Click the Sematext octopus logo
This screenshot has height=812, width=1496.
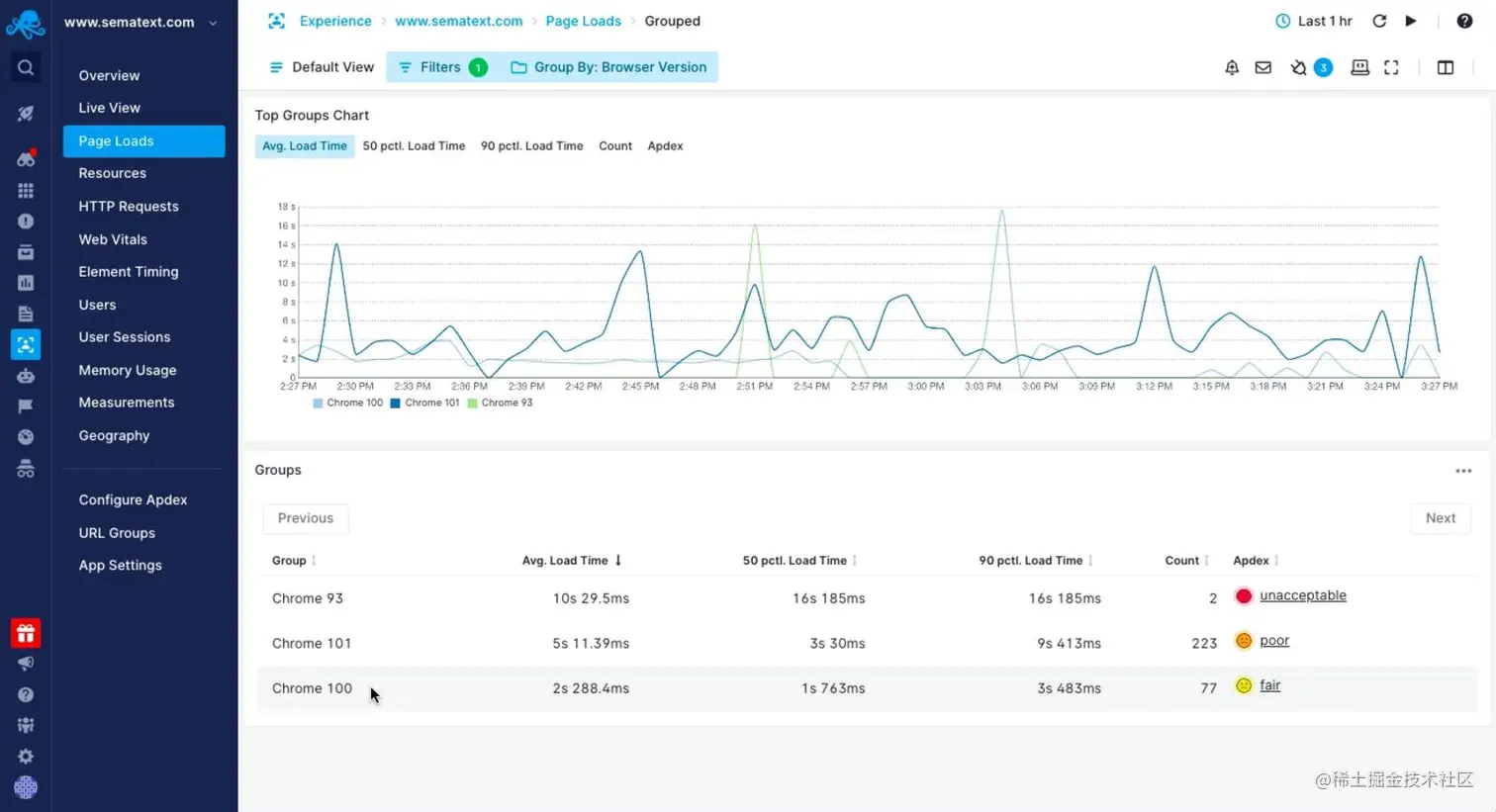pyautogui.click(x=26, y=24)
